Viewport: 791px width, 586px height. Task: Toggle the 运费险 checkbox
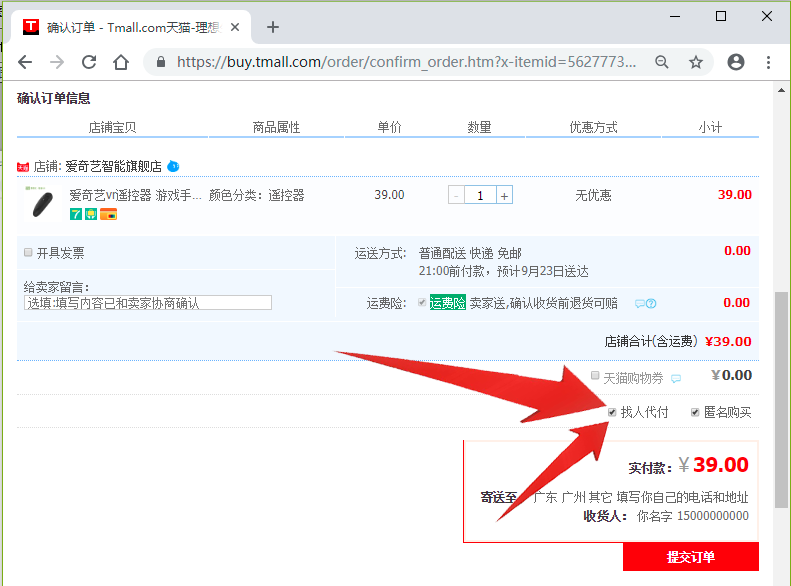tap(422, 303)
